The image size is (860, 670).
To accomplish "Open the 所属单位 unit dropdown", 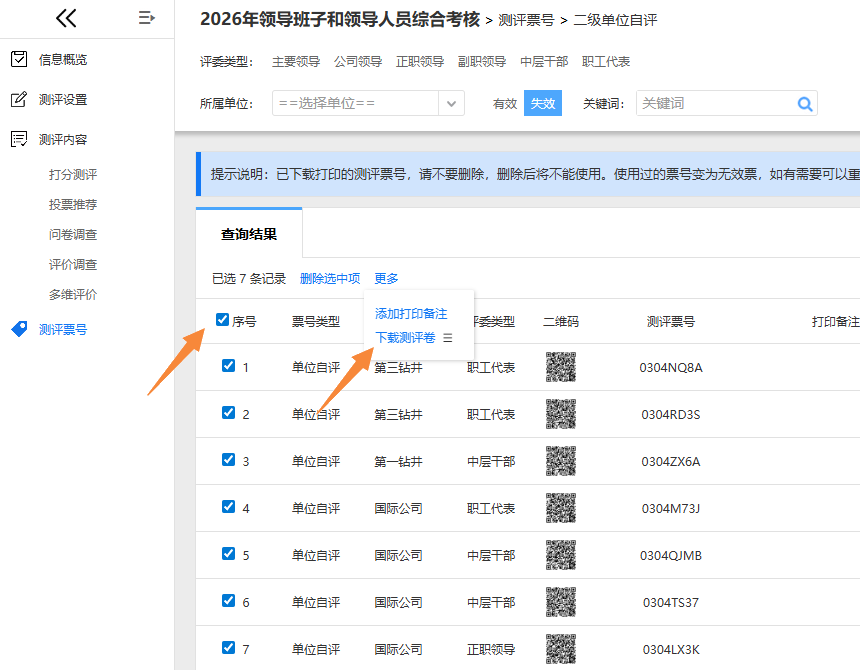I will 368,103.
